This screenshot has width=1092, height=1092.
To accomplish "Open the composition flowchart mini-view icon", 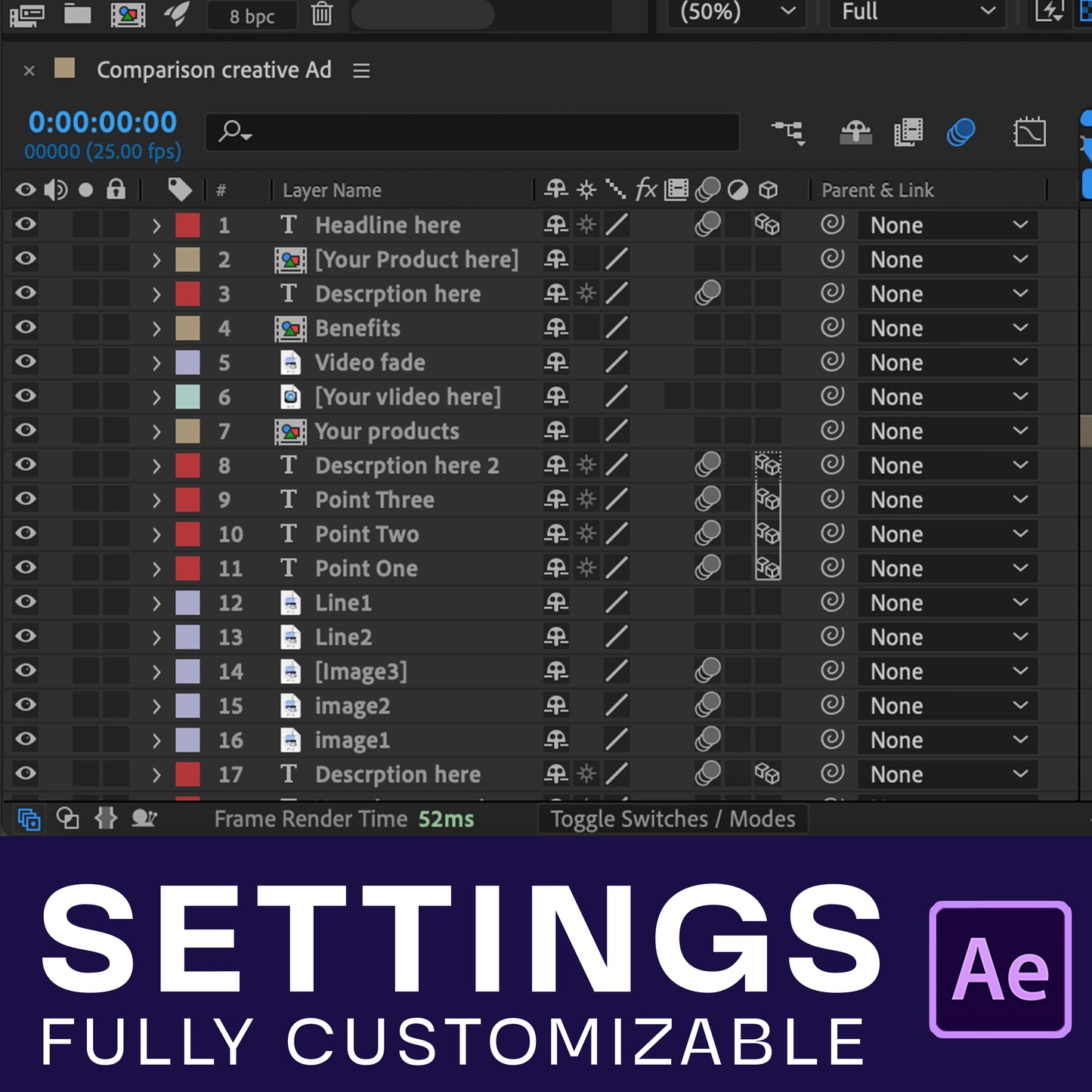I will pos(787,132).
